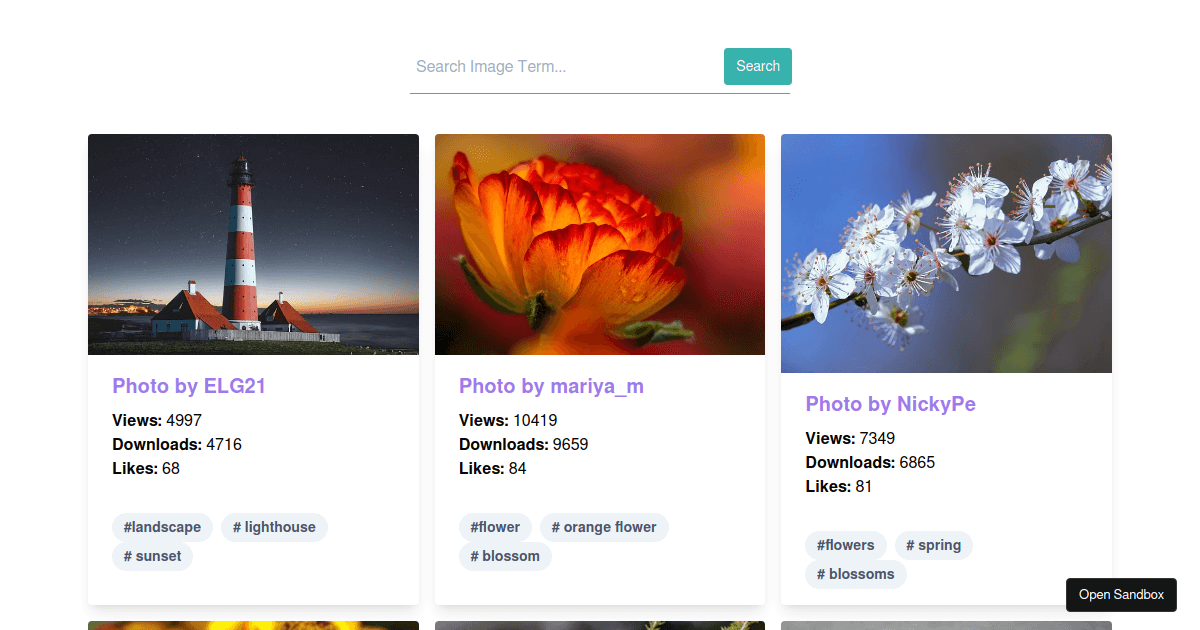Open the Photo by NickyPe link
1200x630 pixels.
pyautogui.click(x=891, y=404)
